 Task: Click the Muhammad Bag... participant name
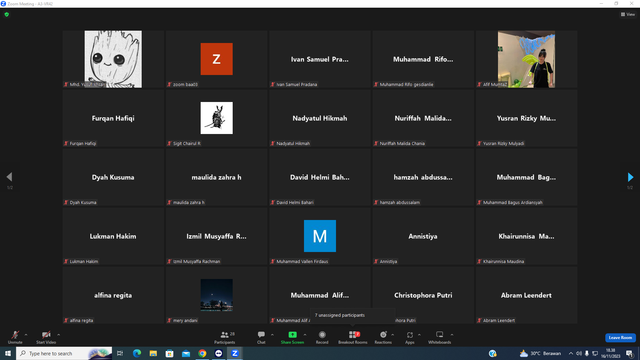click(526, 177)
